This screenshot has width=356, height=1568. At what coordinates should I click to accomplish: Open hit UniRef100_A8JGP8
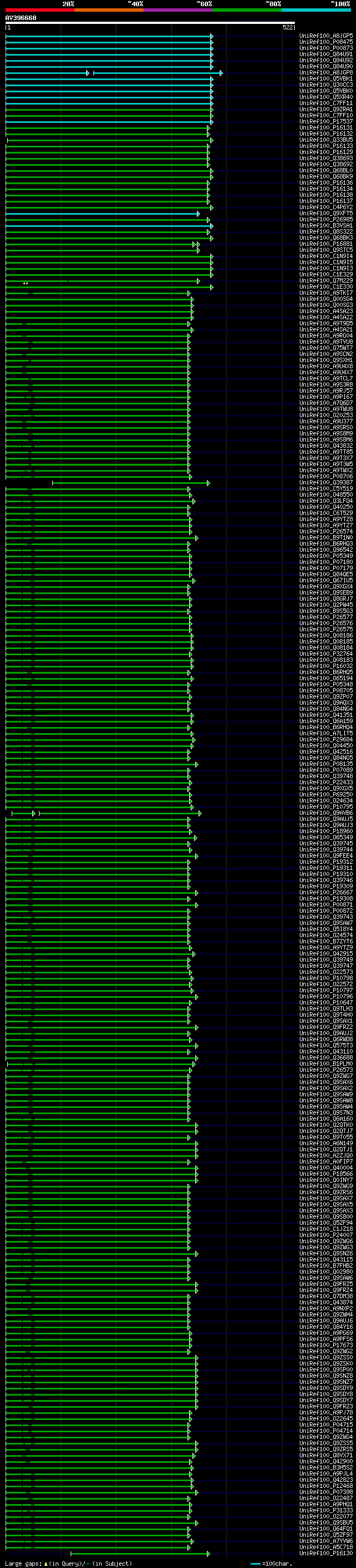pyautogui.click(x=326, y=72)
